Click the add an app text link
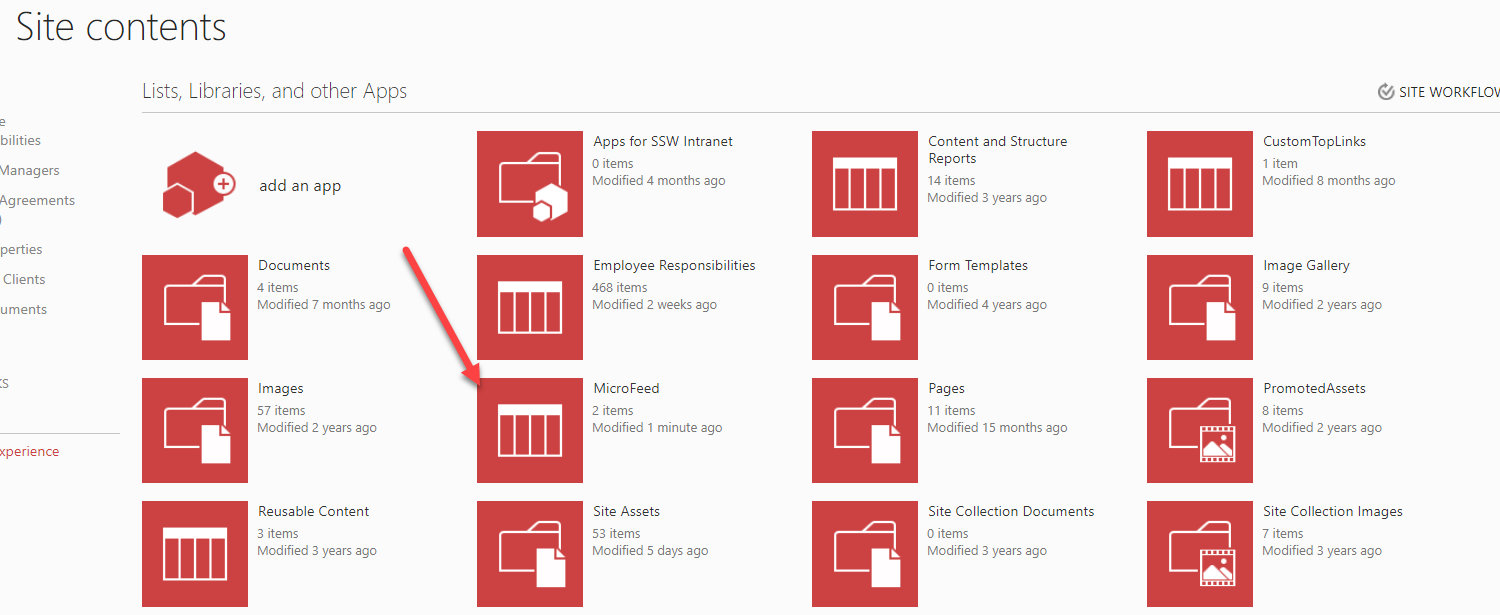The width and height of the screenshot is (1500, 615). click(x=300, y=186)
